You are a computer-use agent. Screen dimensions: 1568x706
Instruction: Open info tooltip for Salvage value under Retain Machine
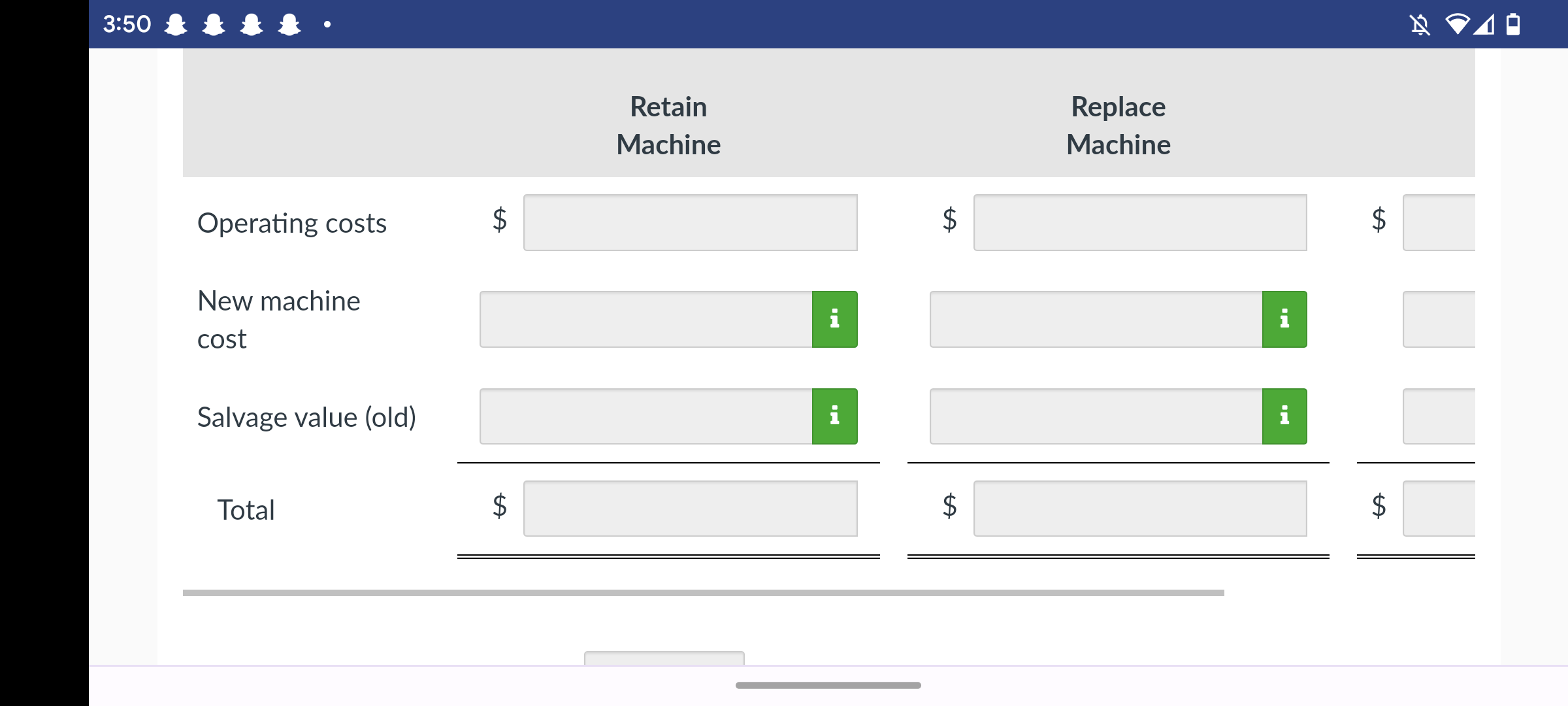(x=834, y=416)
